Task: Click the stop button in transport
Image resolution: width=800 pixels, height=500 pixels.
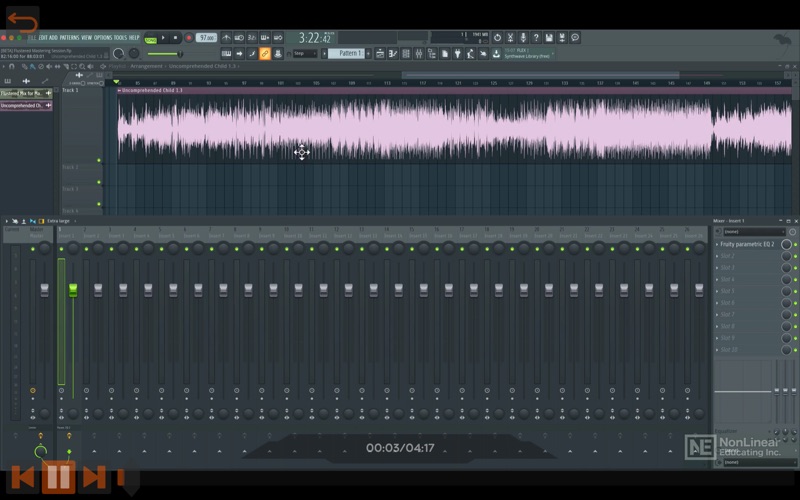Action: pyautogui.click(x=176, y=38)
